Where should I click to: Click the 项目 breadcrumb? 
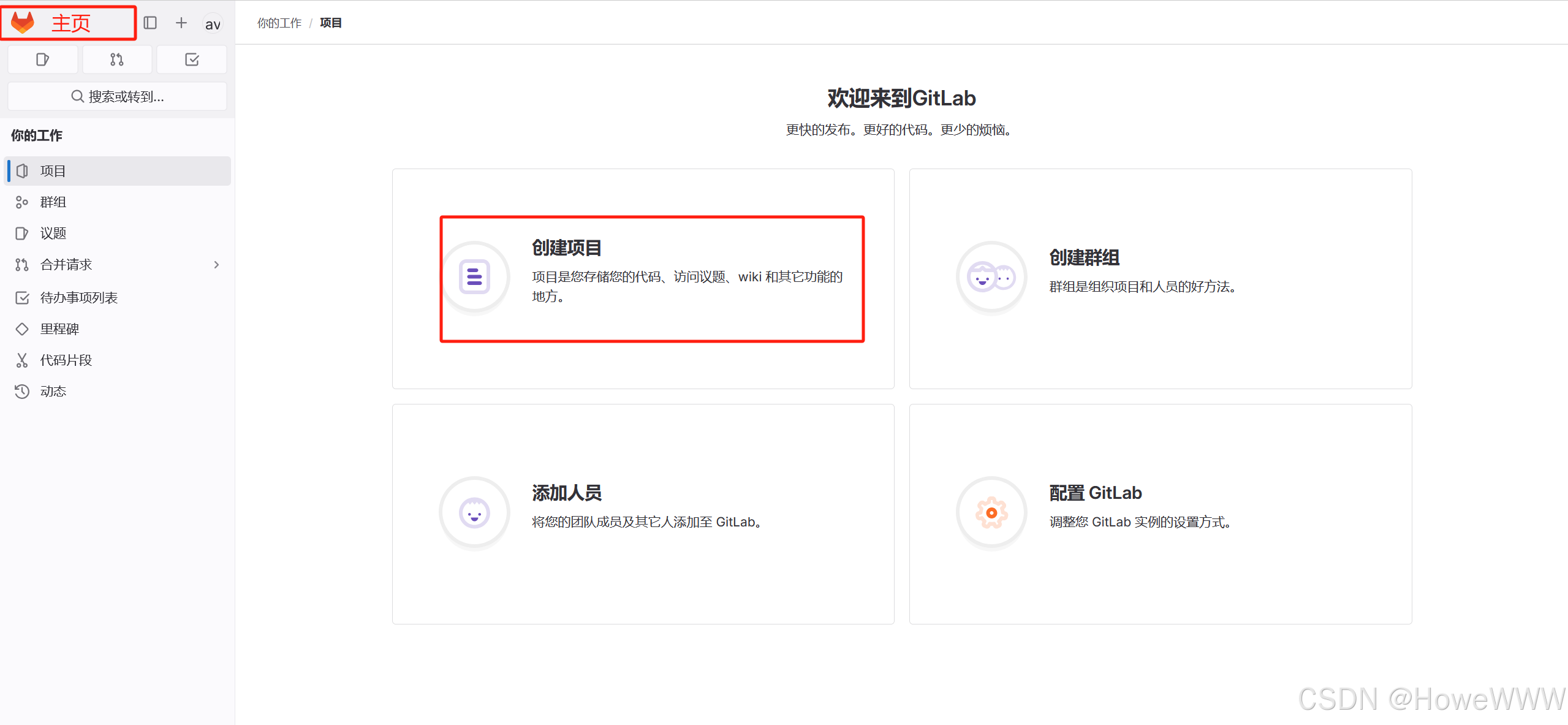pyautogui.click(x=331, y=23)
